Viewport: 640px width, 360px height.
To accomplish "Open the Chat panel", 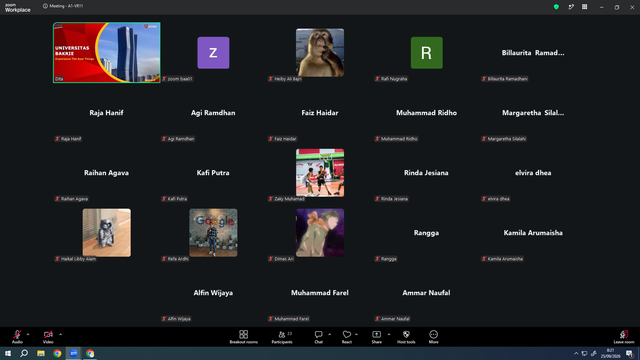I will coord(318,337).
